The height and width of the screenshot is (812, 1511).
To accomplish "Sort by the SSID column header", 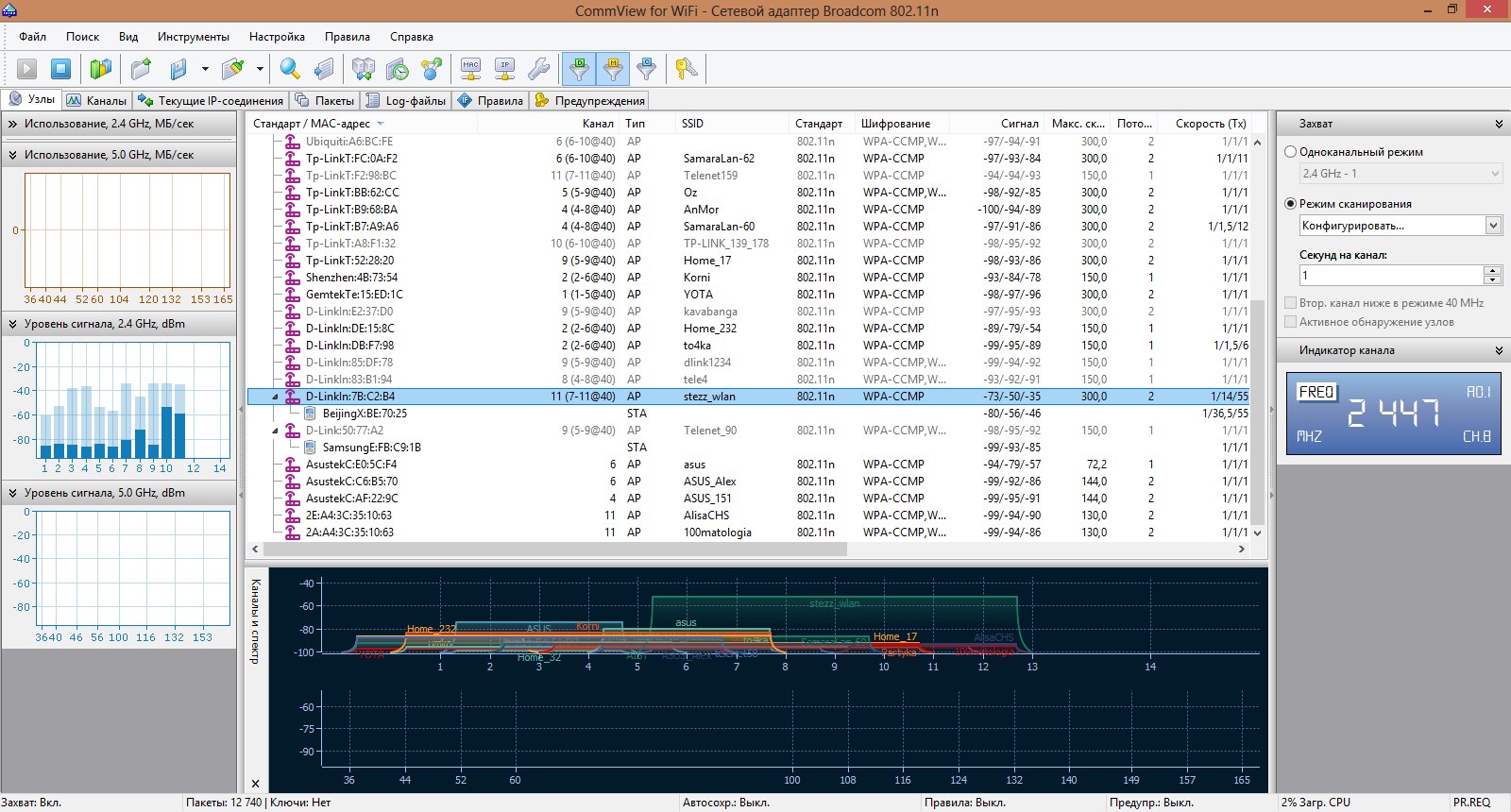I will click(692, 124).
